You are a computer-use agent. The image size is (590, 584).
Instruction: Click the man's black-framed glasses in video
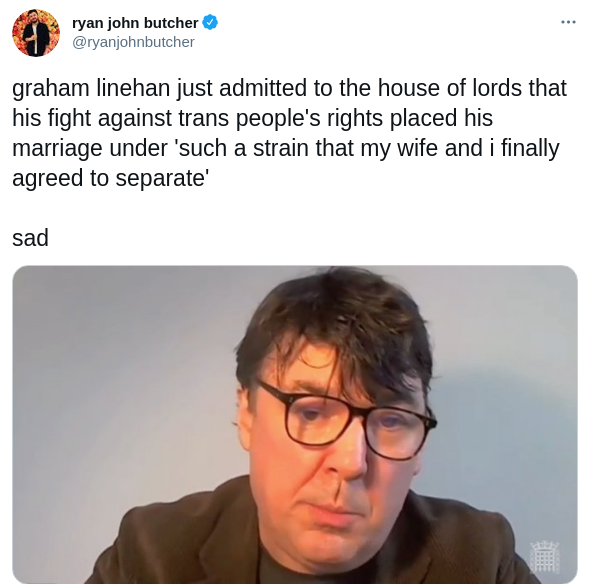point(345,420)
